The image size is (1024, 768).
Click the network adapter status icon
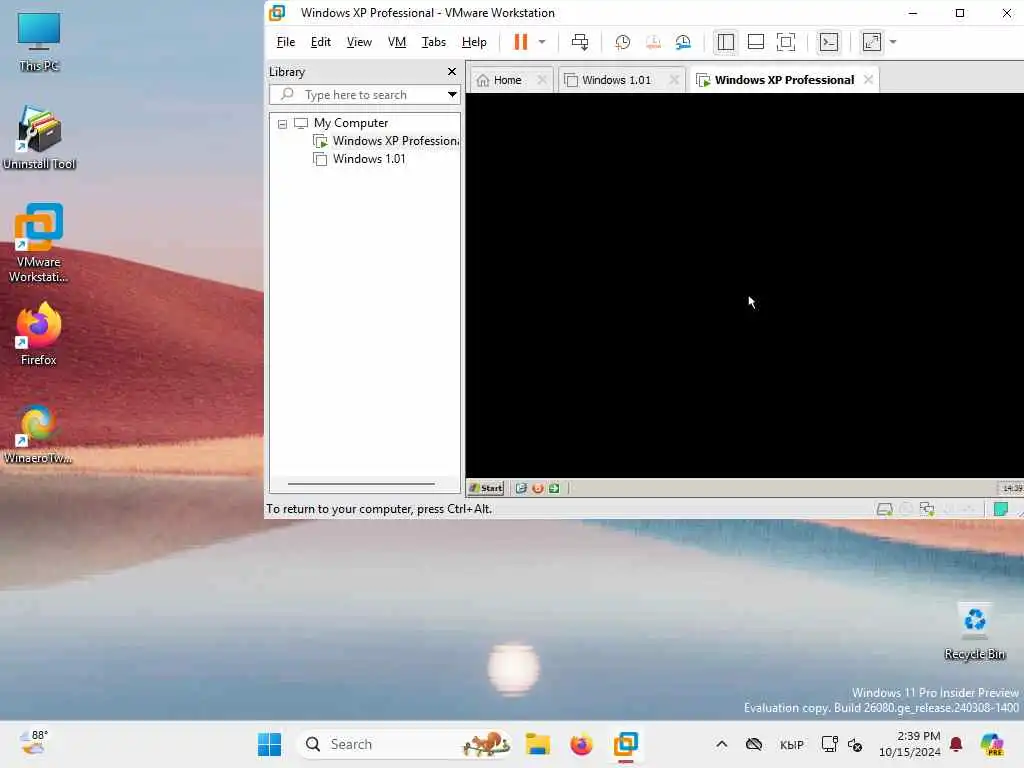927,509
